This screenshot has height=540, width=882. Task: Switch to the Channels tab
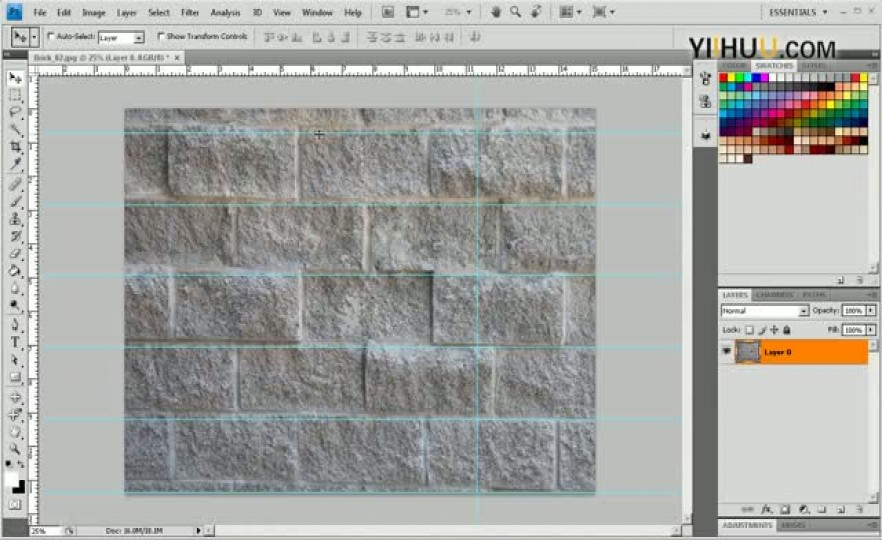(774, 295)
